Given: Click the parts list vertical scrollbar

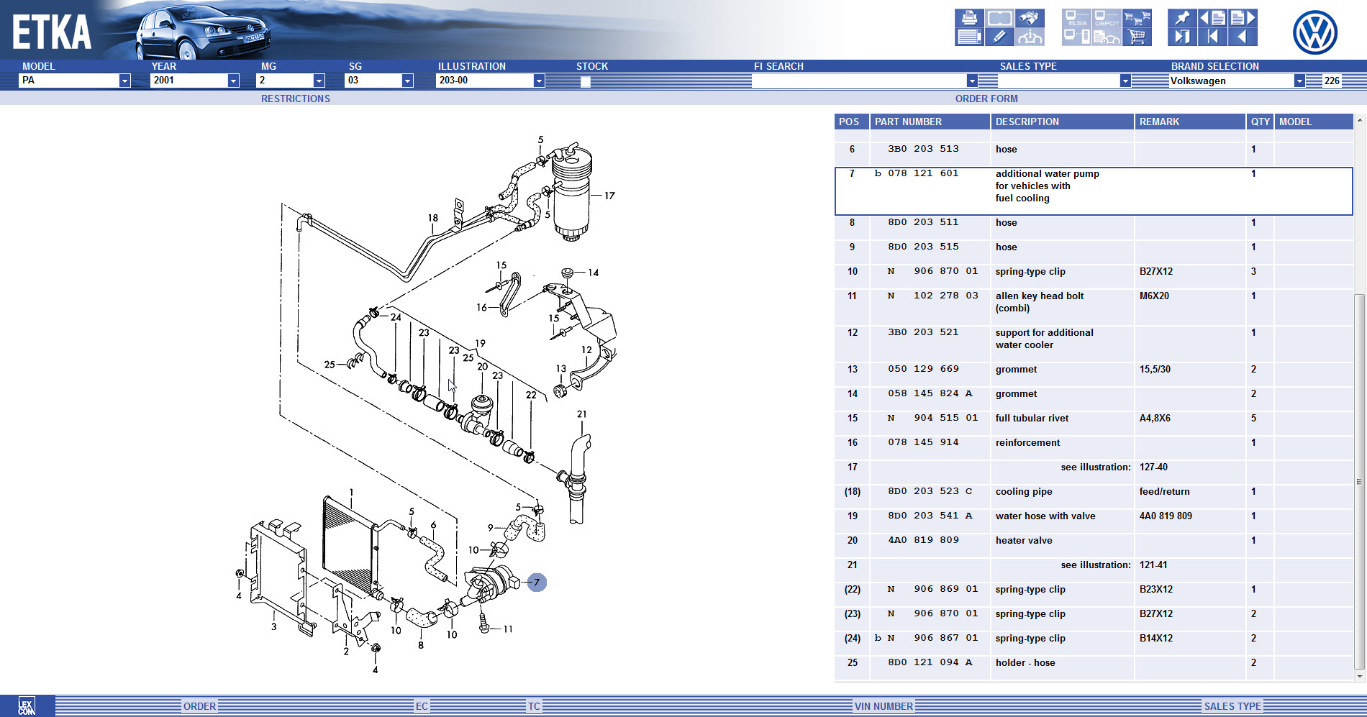Looking at the screenshot, I should [x=1358, y=480].
